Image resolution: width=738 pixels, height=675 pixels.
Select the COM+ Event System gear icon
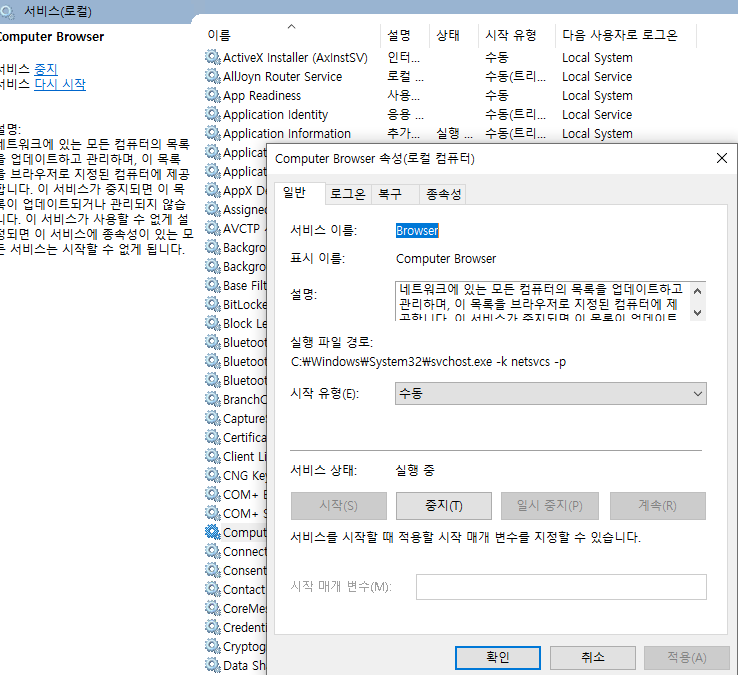213,494
